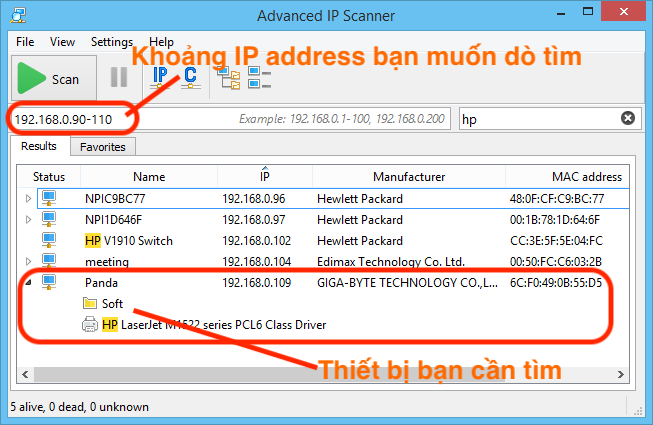653x425 pixels.
Task: Collapse the Panda row
Action: tap(28, 283)
